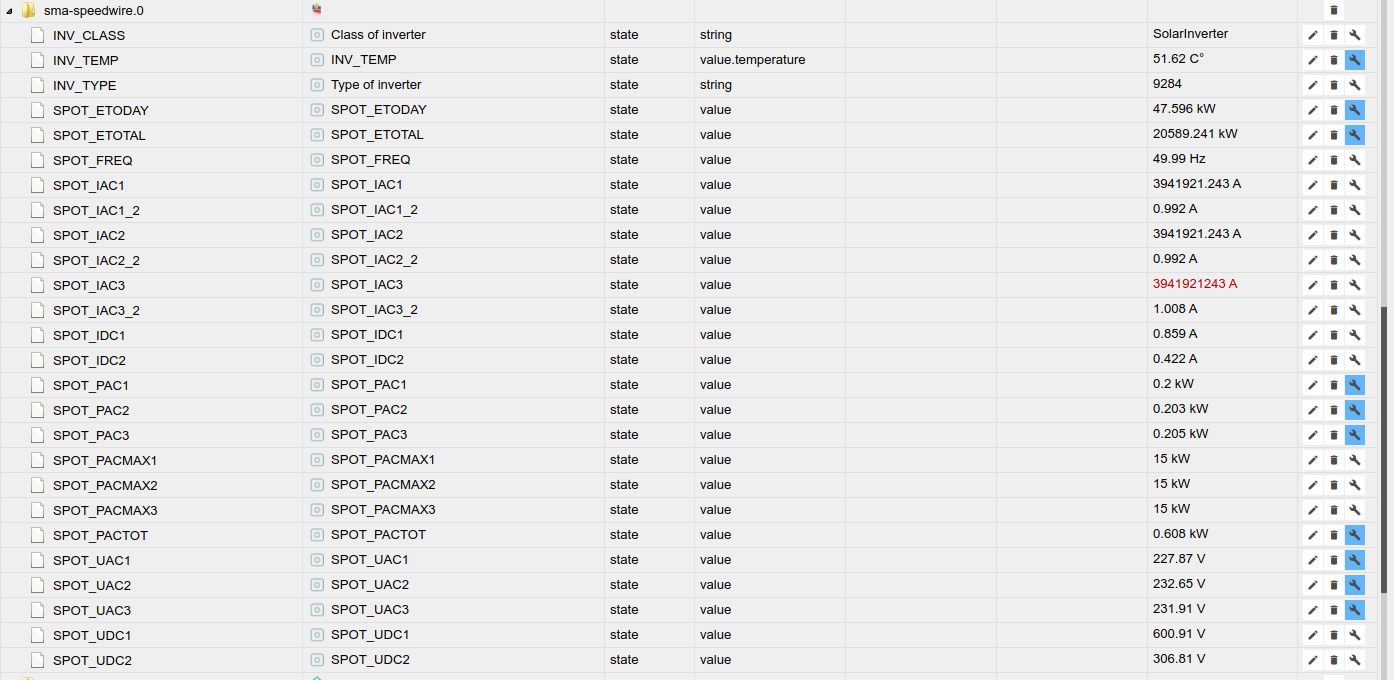Select the SPOT_UAC3 file row
The image size is (1394, 680).
click(x=92, y=610)
